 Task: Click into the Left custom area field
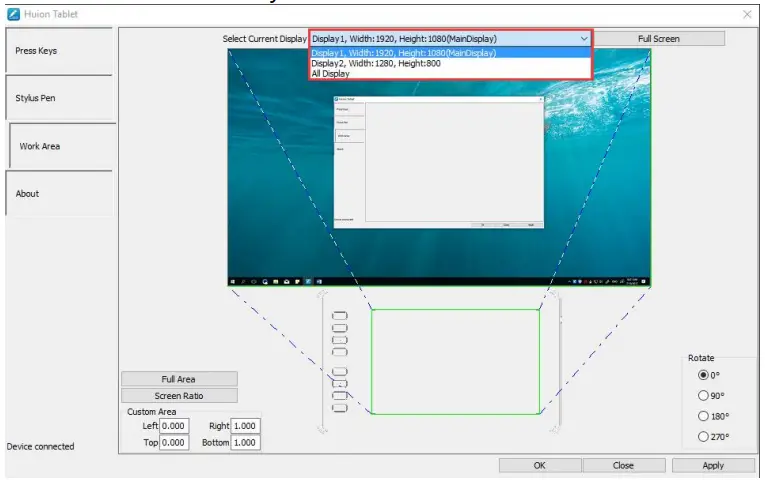tap(174, 426)
